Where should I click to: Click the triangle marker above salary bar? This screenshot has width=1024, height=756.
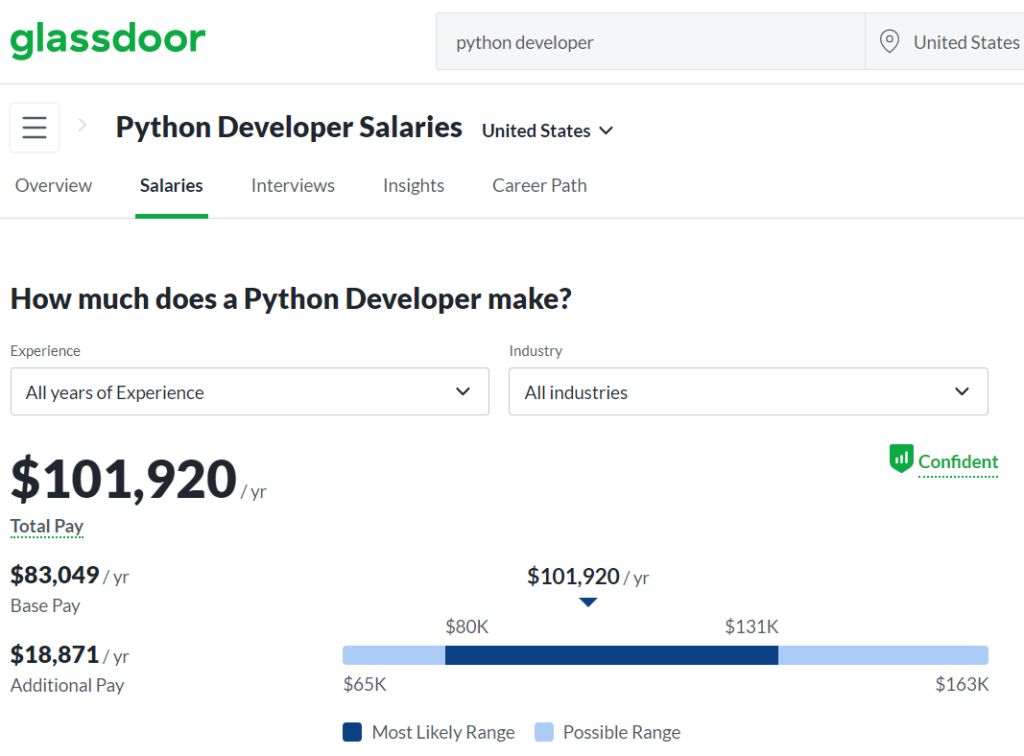coord(588,602)
